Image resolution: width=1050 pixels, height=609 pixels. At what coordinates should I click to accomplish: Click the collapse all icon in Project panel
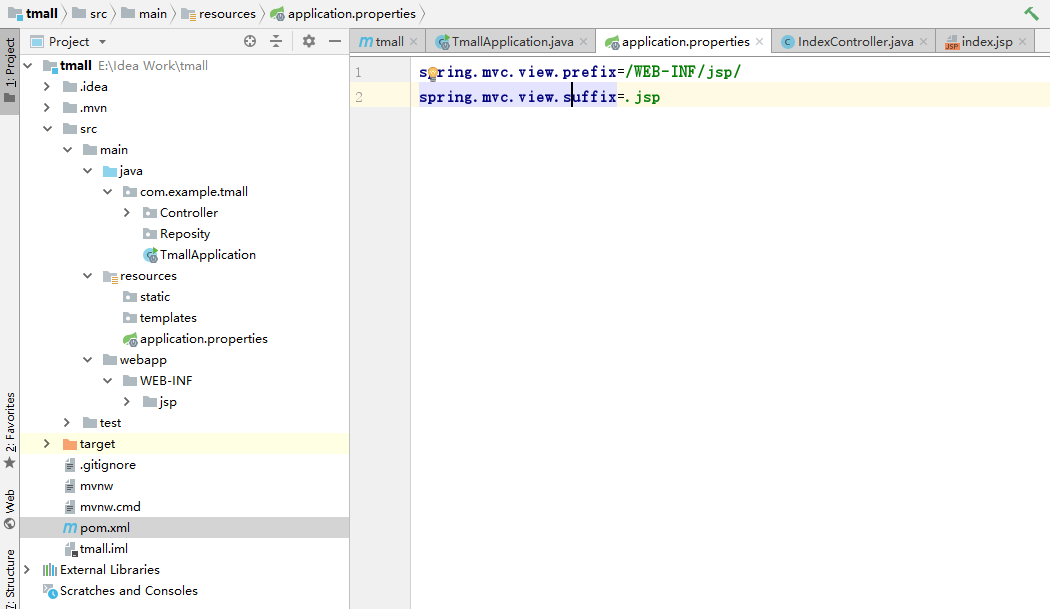pos(276,42)
